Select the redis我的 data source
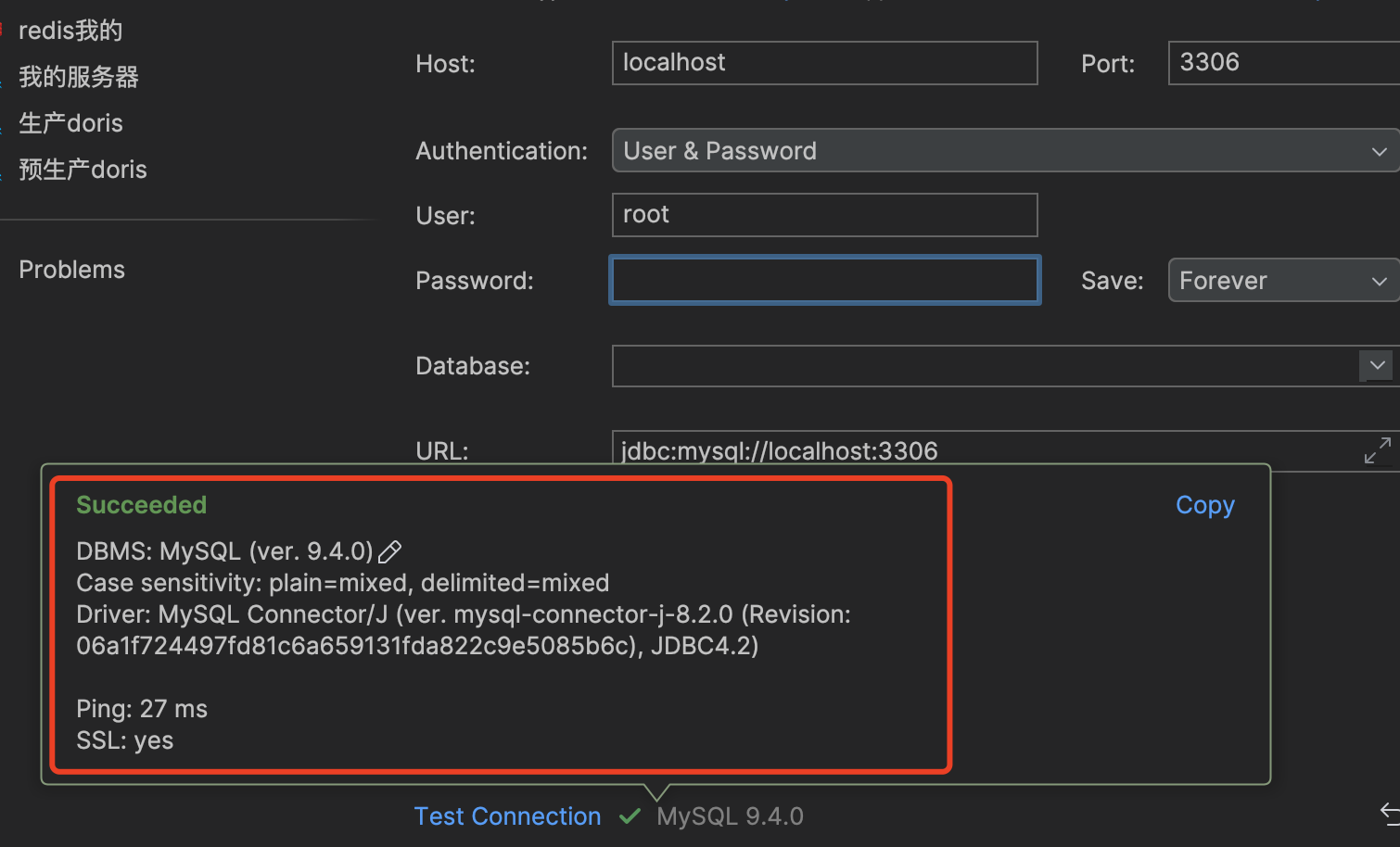 [x=70, y=31]
